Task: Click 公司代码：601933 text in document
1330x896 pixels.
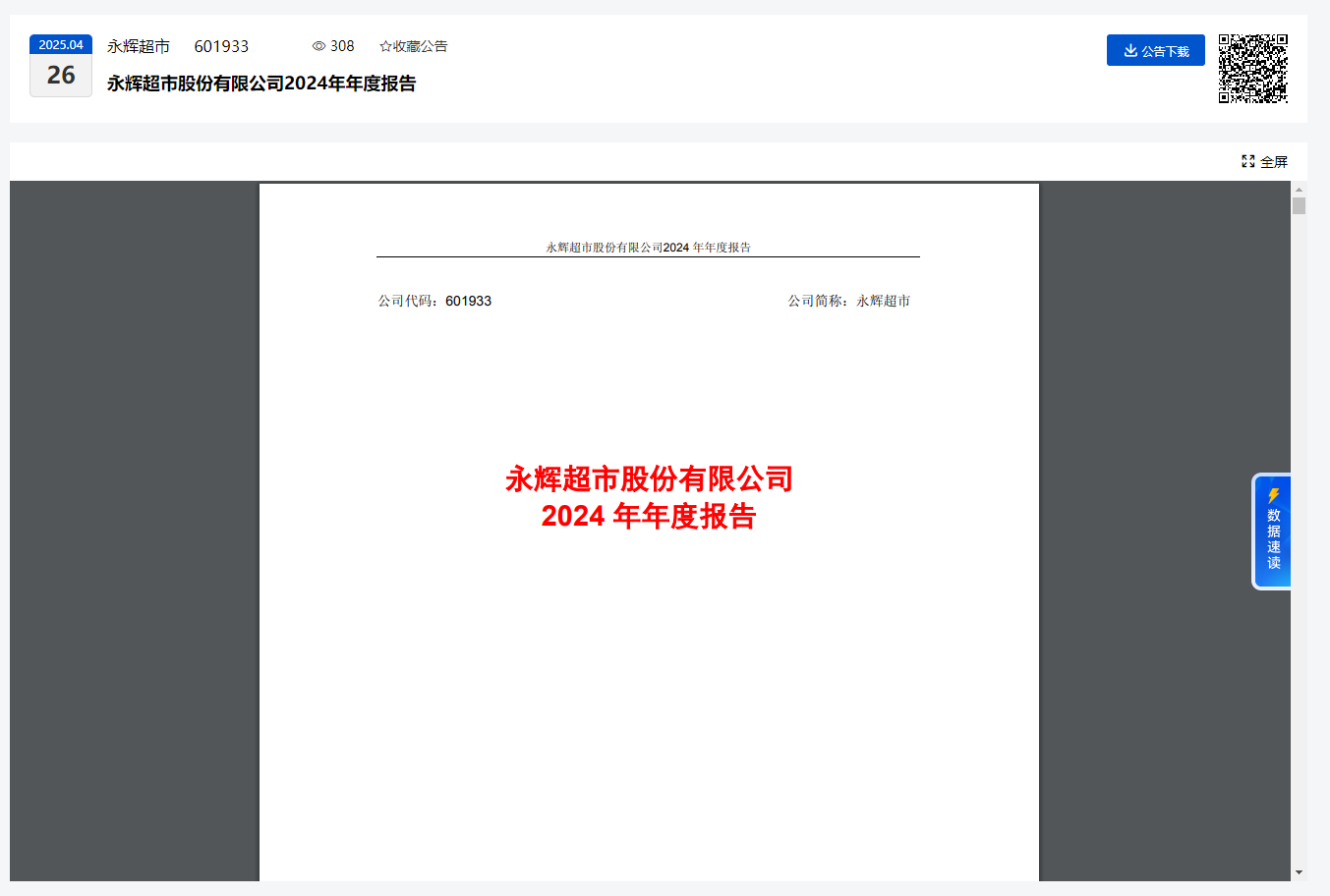Action: click(x=434, y=301)
